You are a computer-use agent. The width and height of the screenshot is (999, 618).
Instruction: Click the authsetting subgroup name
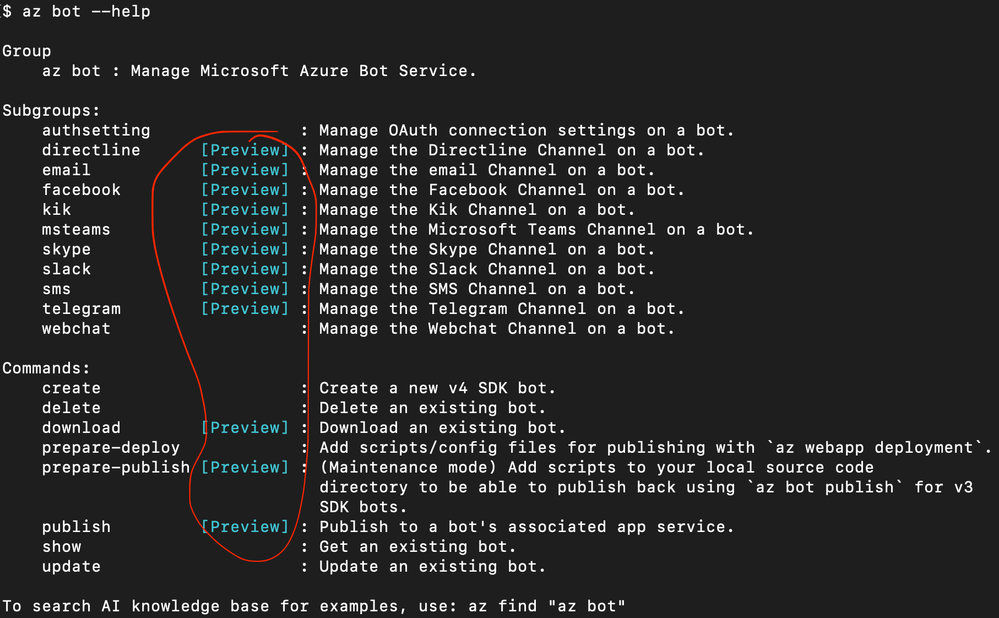[96, 131]
